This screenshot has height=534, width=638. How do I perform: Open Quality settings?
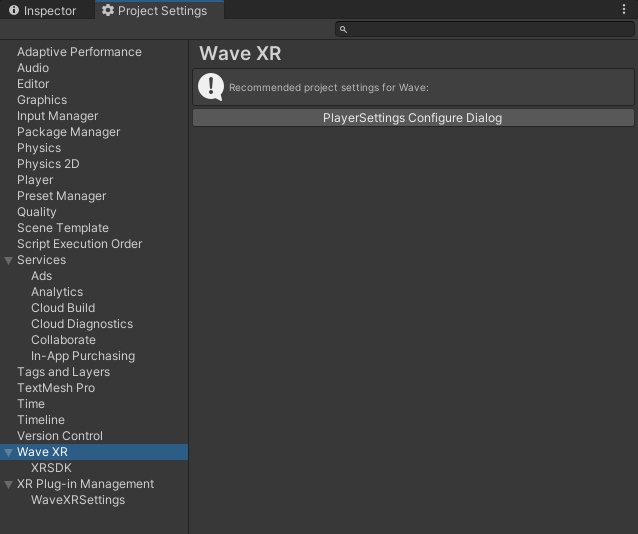point(37,212)
